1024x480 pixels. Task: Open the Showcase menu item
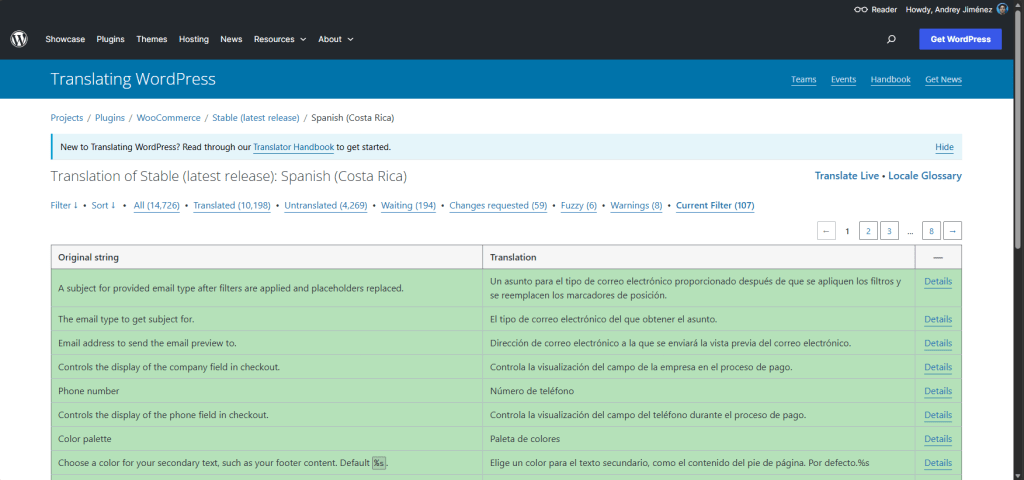[65, 39]
